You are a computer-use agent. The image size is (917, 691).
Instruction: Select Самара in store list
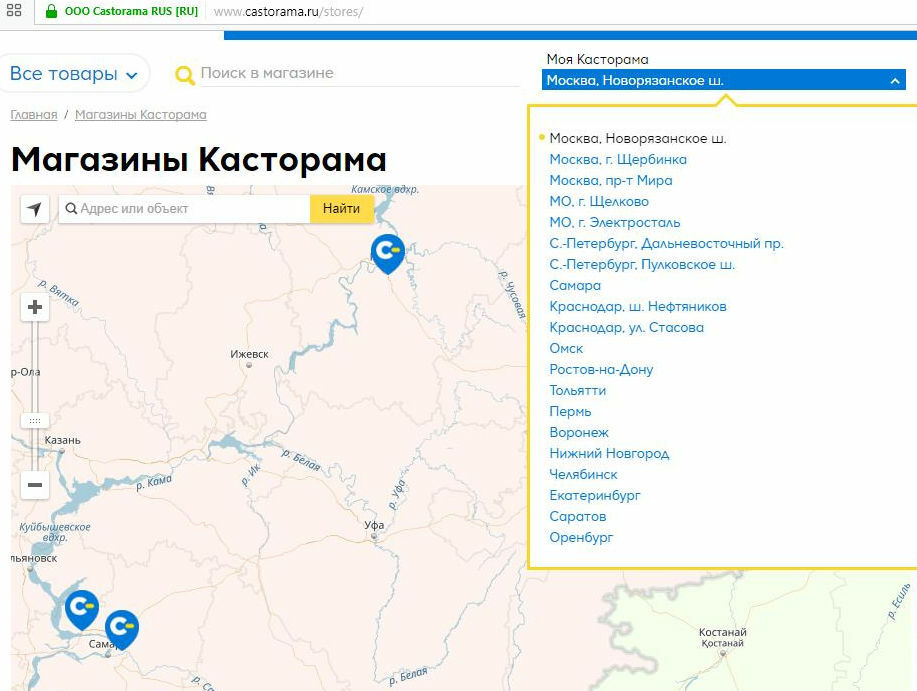pyautogui.click(x=575, y=286)
